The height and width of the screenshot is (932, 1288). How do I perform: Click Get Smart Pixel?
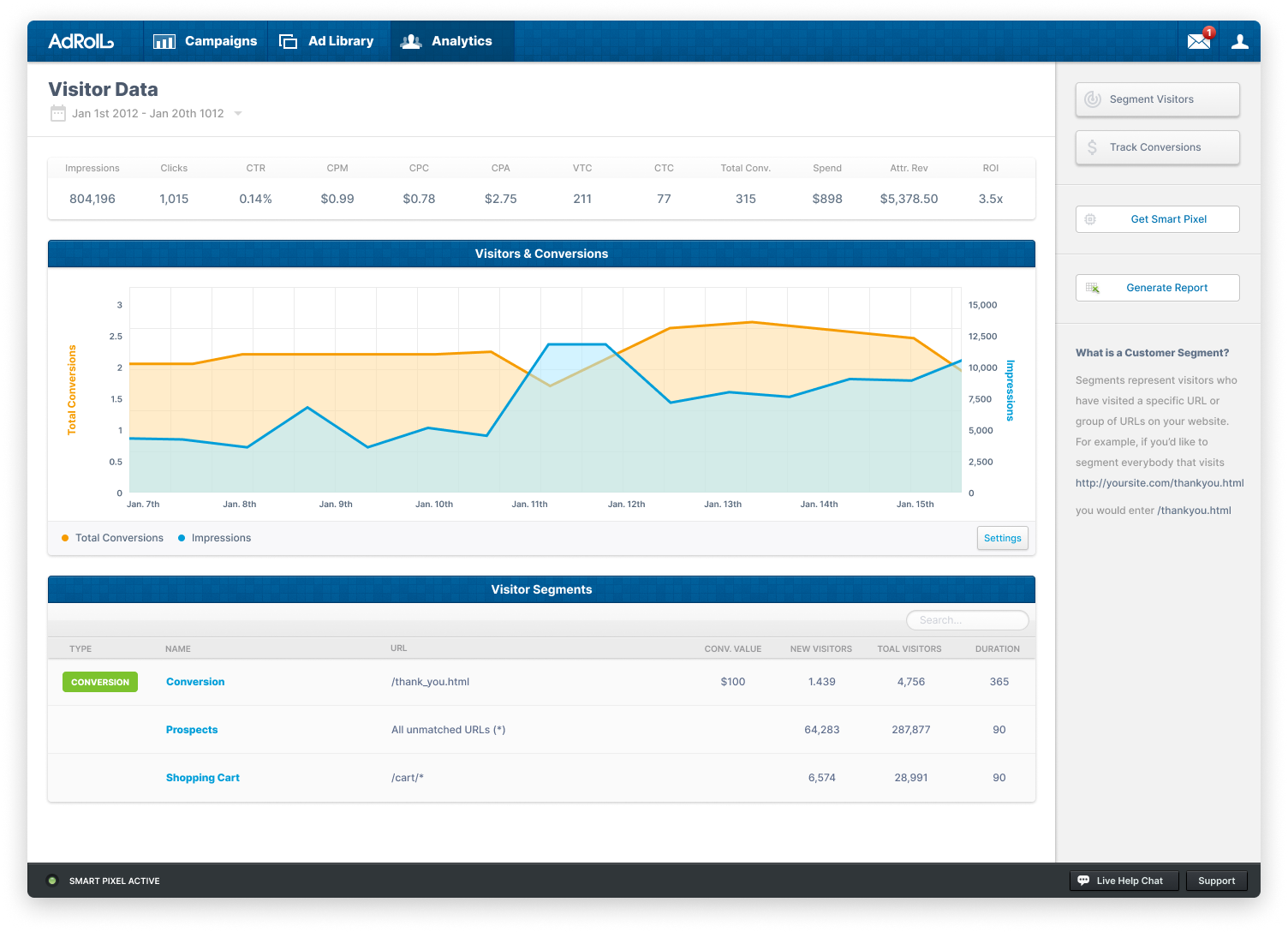coord(1157,219)
